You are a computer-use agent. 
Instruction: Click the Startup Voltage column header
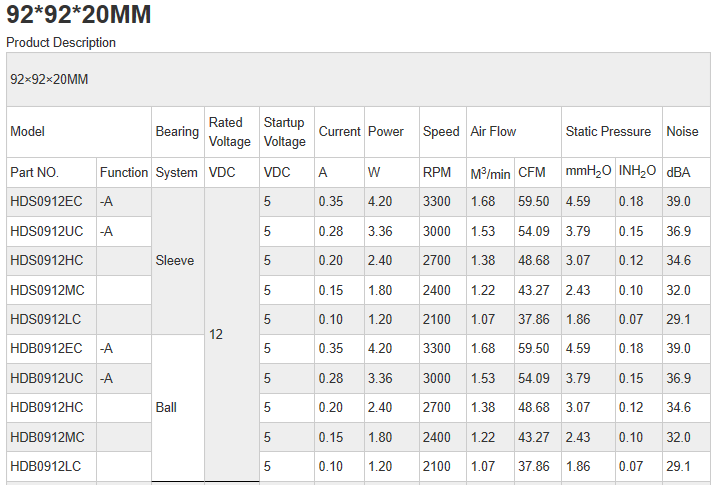[x=285, y=132]
